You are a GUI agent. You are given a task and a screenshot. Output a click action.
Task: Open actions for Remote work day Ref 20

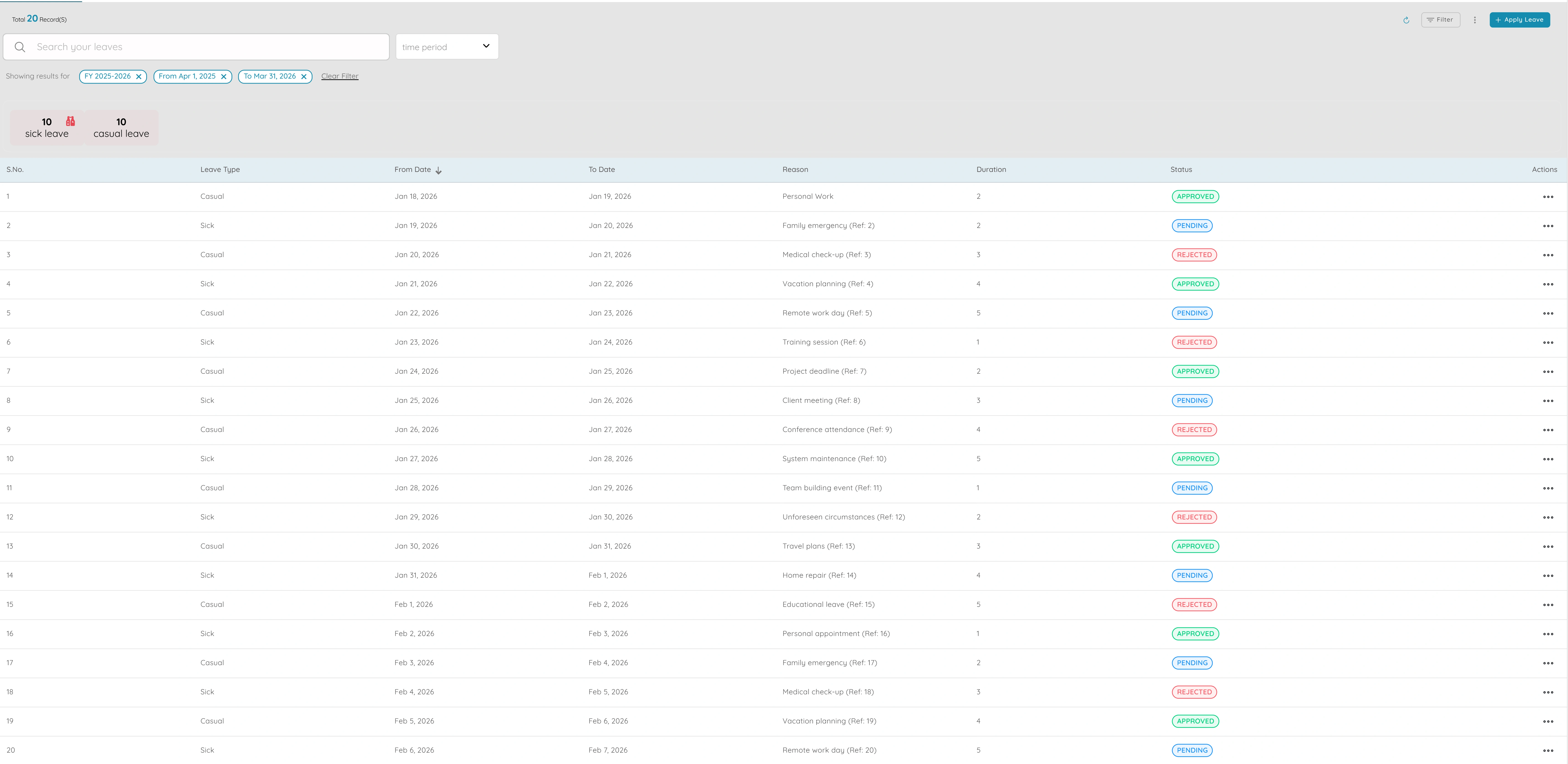pyautogui.click(x=1548, y=751)
